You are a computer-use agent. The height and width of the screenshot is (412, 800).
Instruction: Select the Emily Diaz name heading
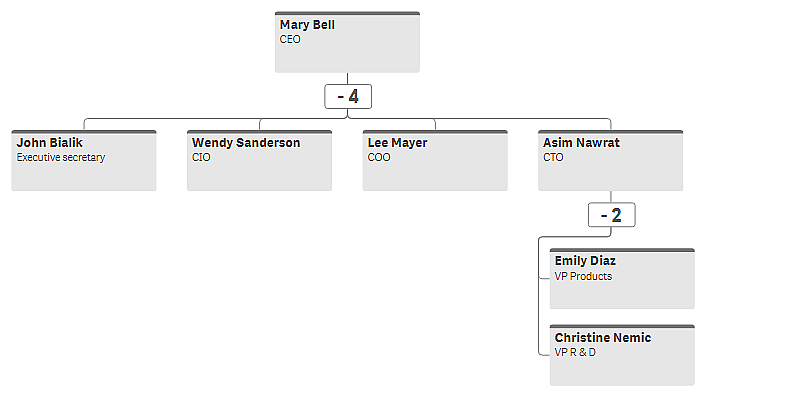click(x=585, y=261)
